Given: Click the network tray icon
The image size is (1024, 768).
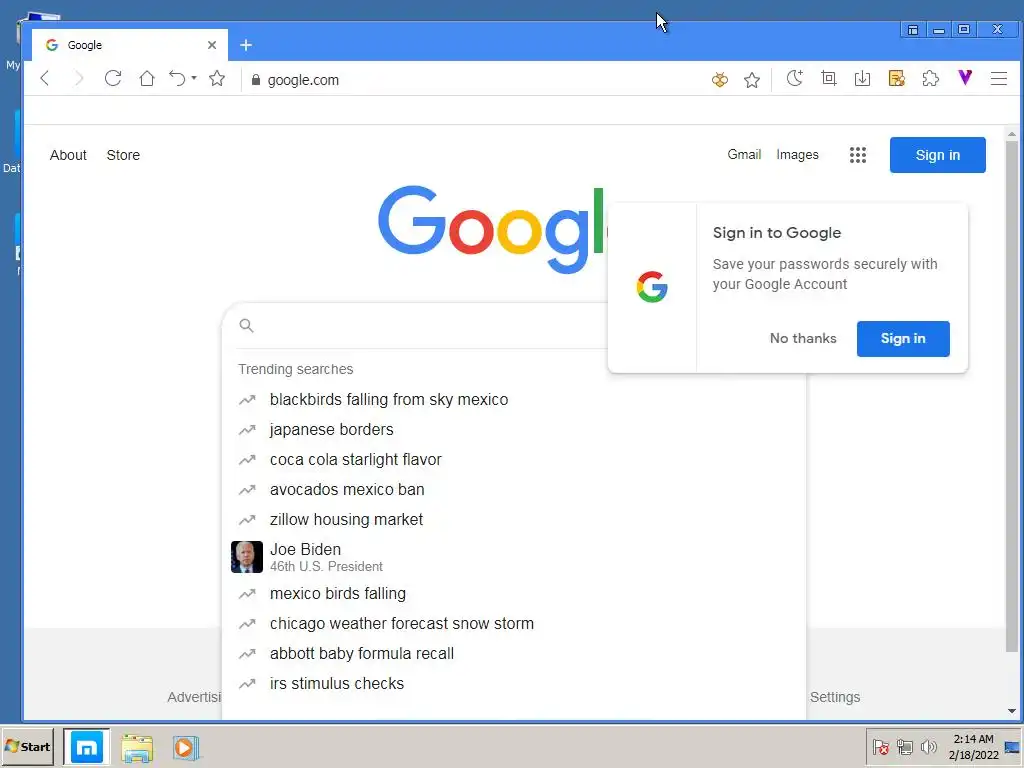Looking at the screenshot, I should tap(904, 746).
